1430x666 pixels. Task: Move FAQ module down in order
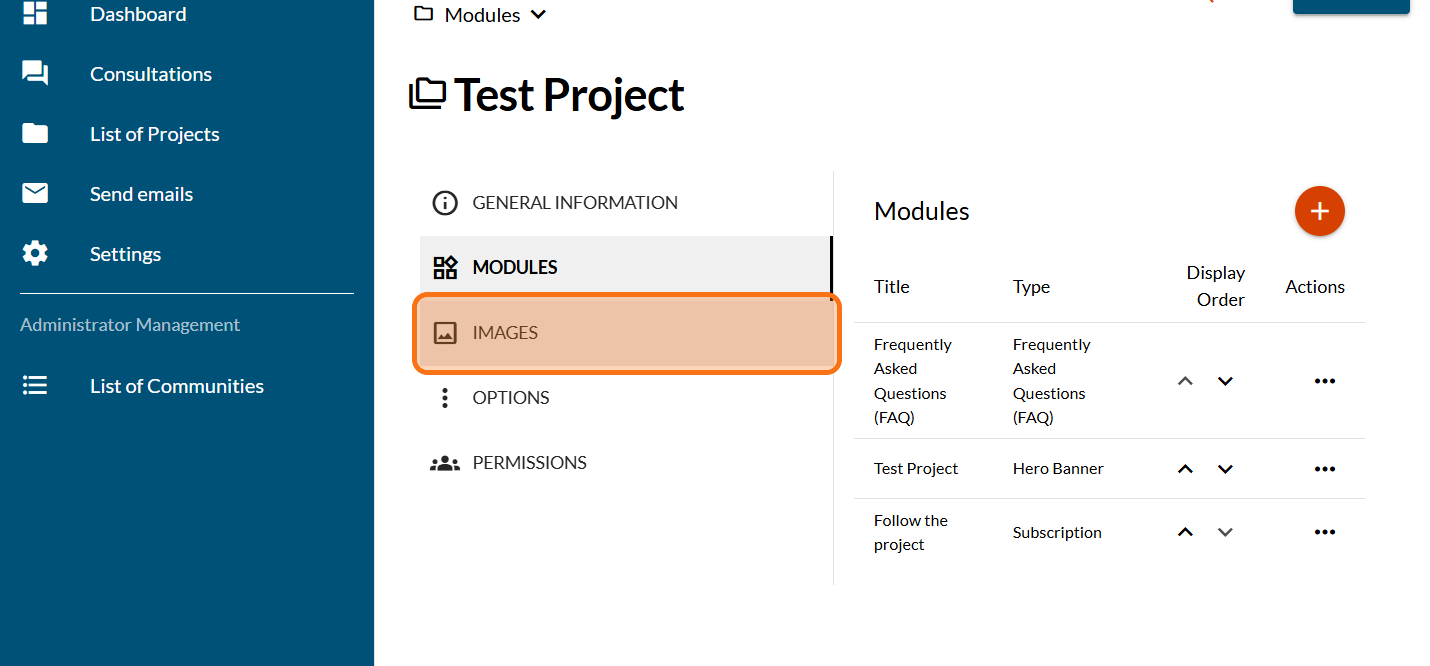coord(1225,381)
